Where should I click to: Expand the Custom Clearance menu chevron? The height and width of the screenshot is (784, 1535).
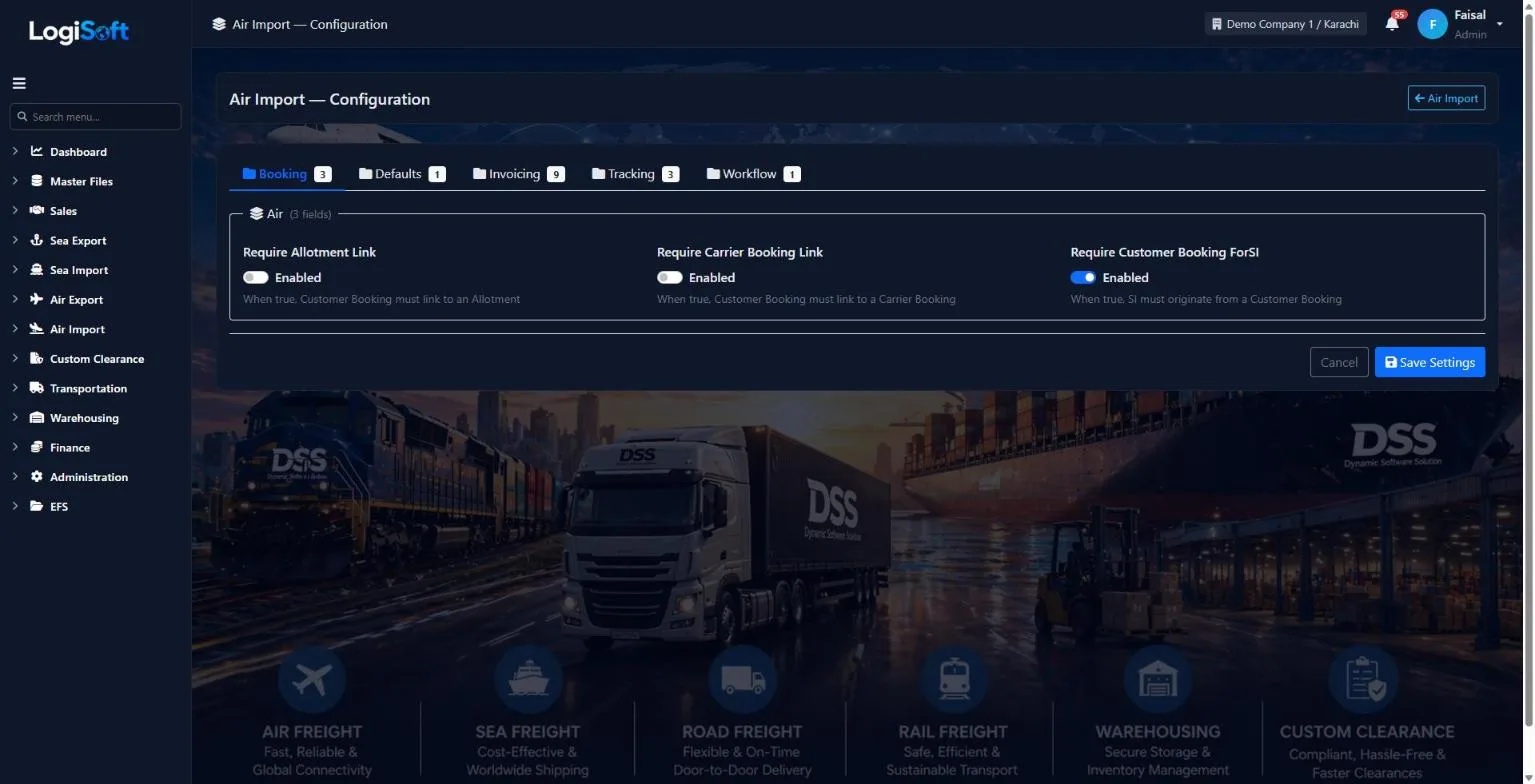point(15,358)
